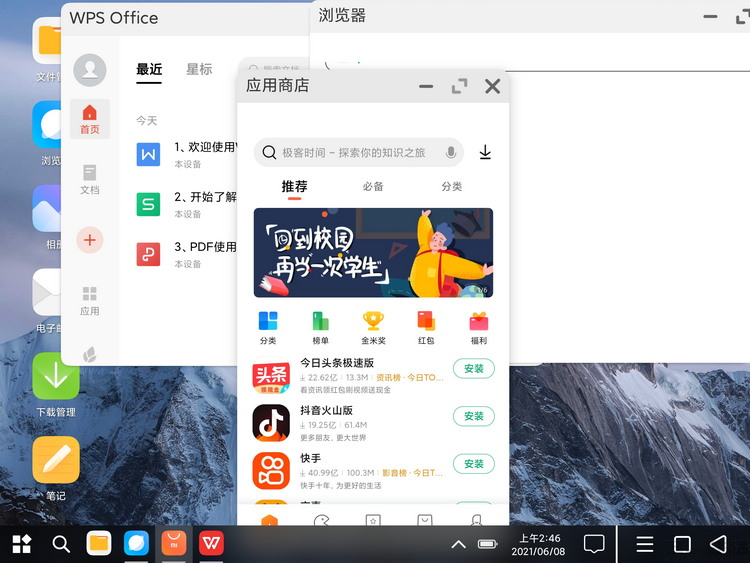
Task: Open file manager from taskbar
Action: [x=99, y=543]
